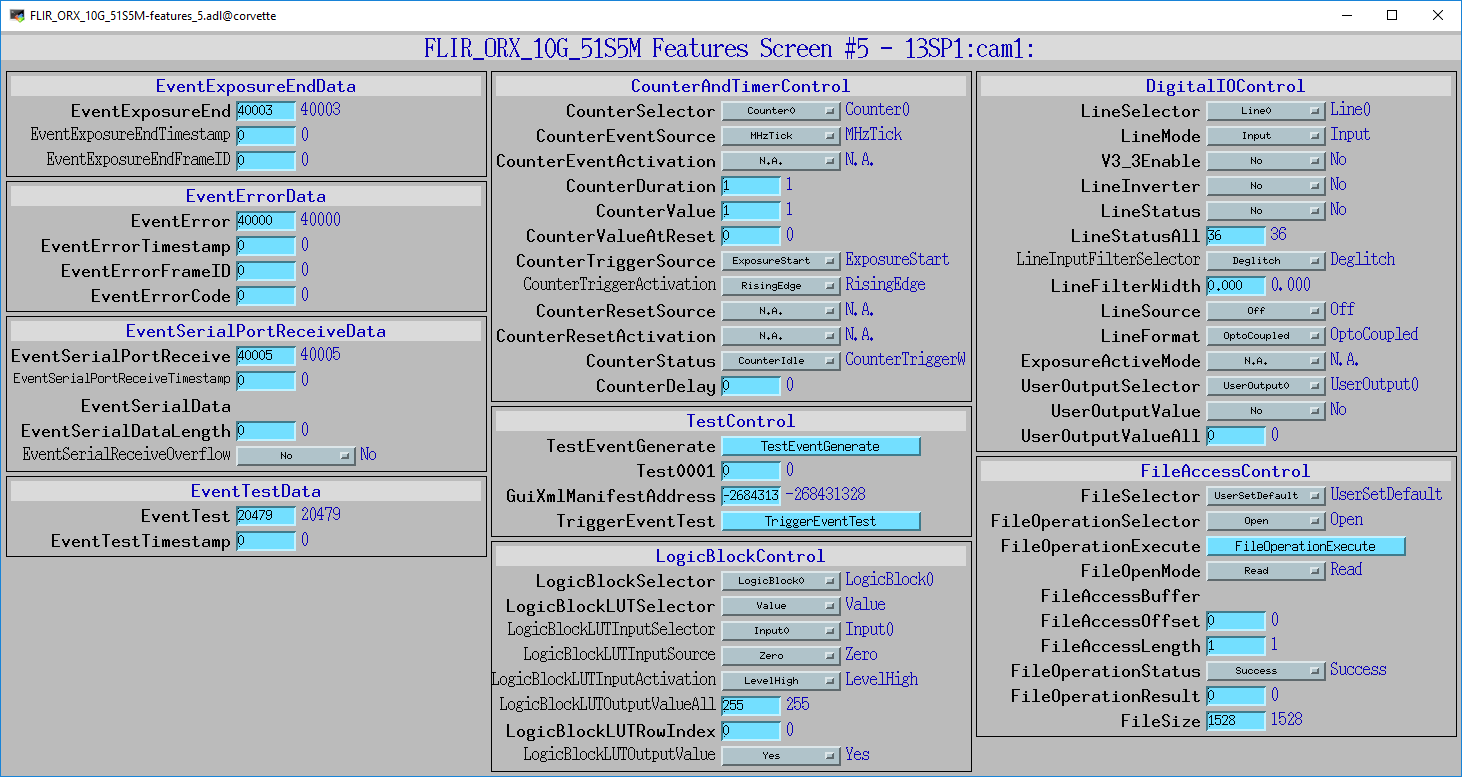This screenshot has height=777, width=1462.
Task: Open CounterTriggerActivation RisingEdge dropdown
Action: coord(781,286)
